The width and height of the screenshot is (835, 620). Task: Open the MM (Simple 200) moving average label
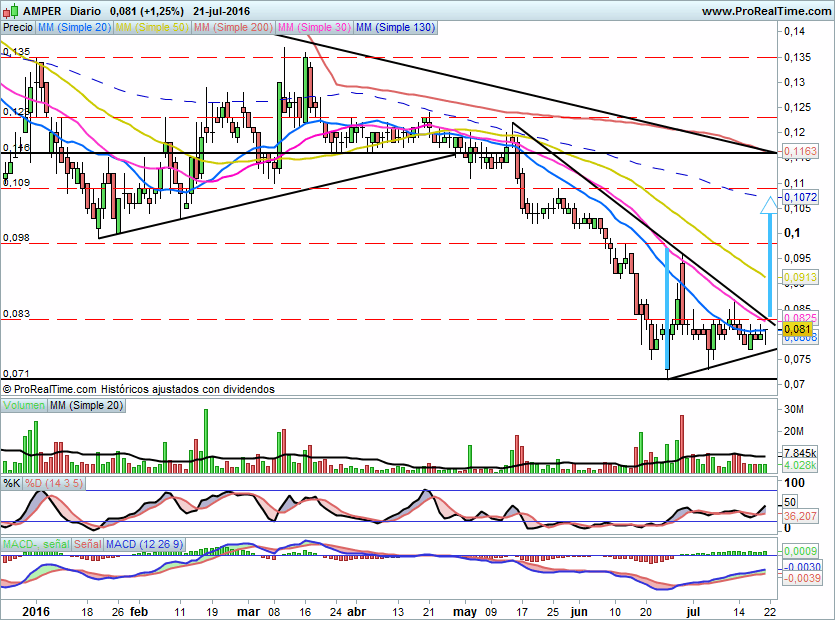pos(233,27)
